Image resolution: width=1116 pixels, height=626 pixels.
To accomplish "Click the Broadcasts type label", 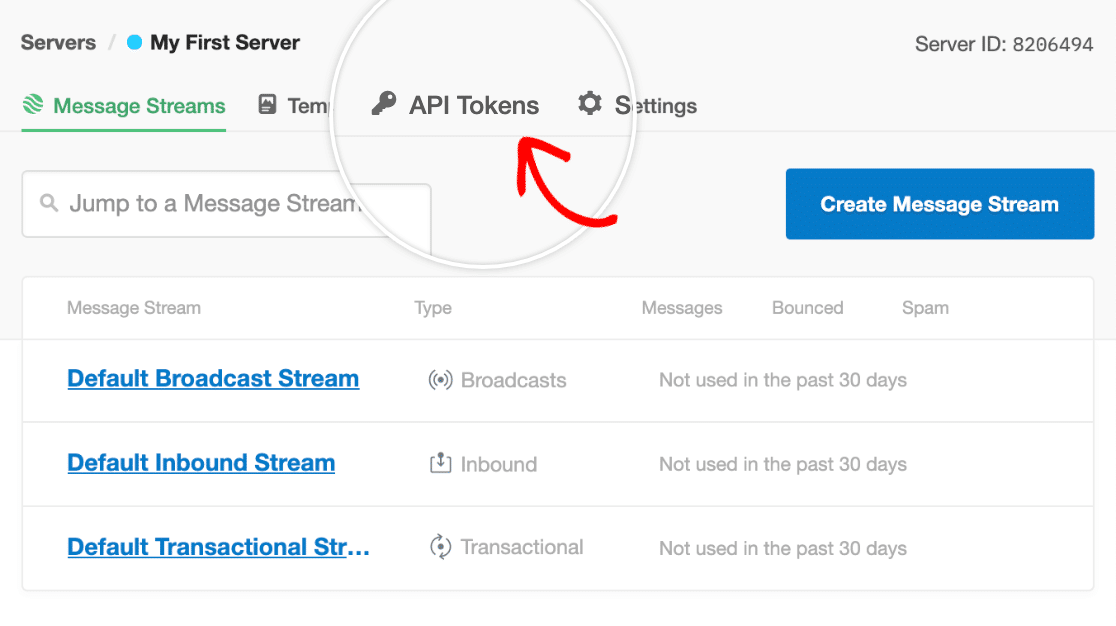I will pos(513,380).
